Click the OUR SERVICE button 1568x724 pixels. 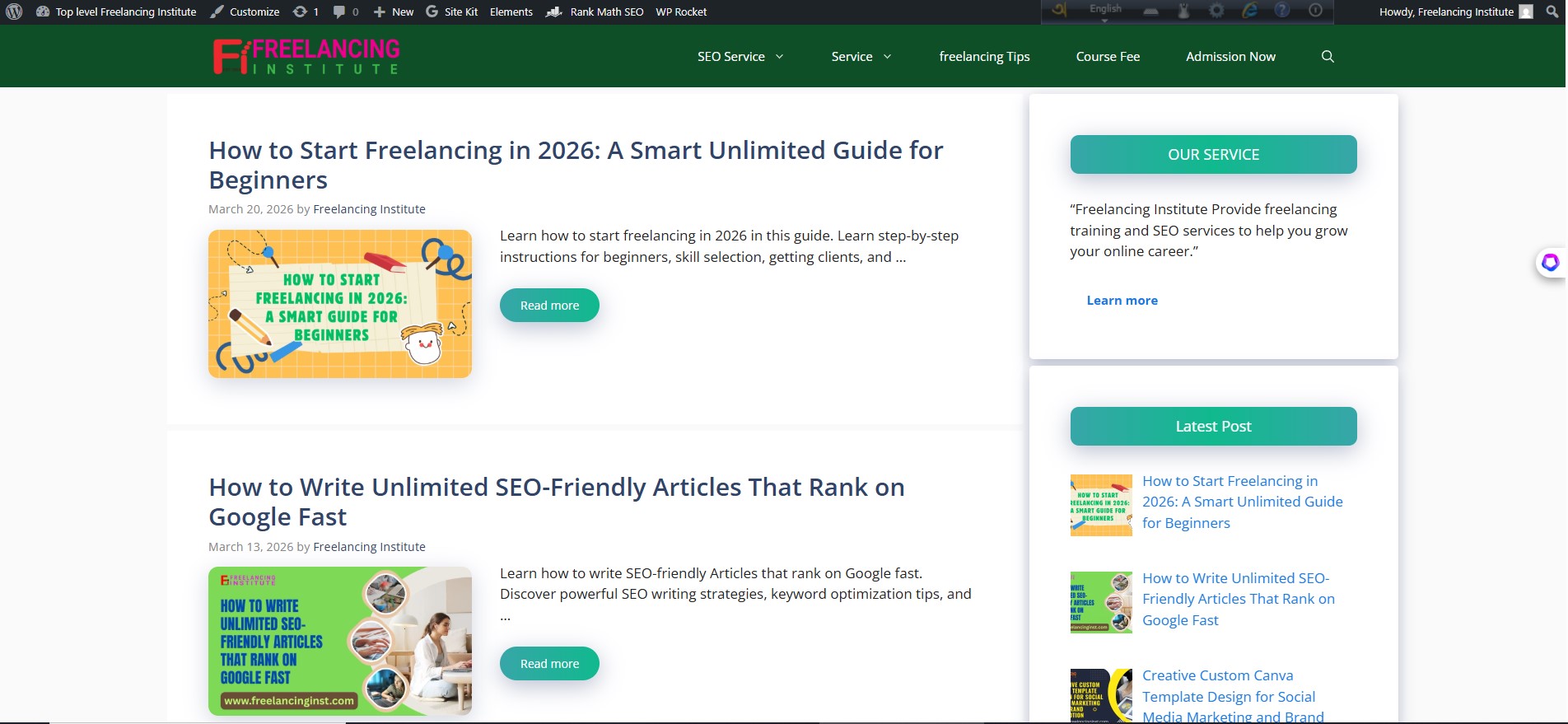(1213, 154)
